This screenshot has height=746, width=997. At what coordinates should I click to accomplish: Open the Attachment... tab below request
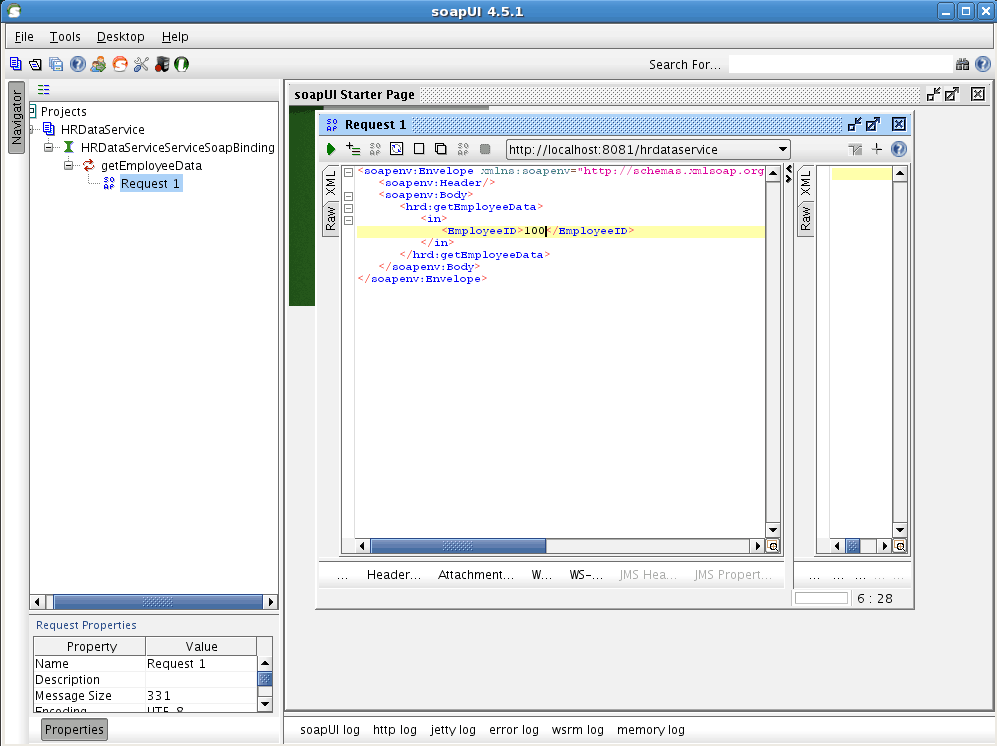[x=476, y=575]
